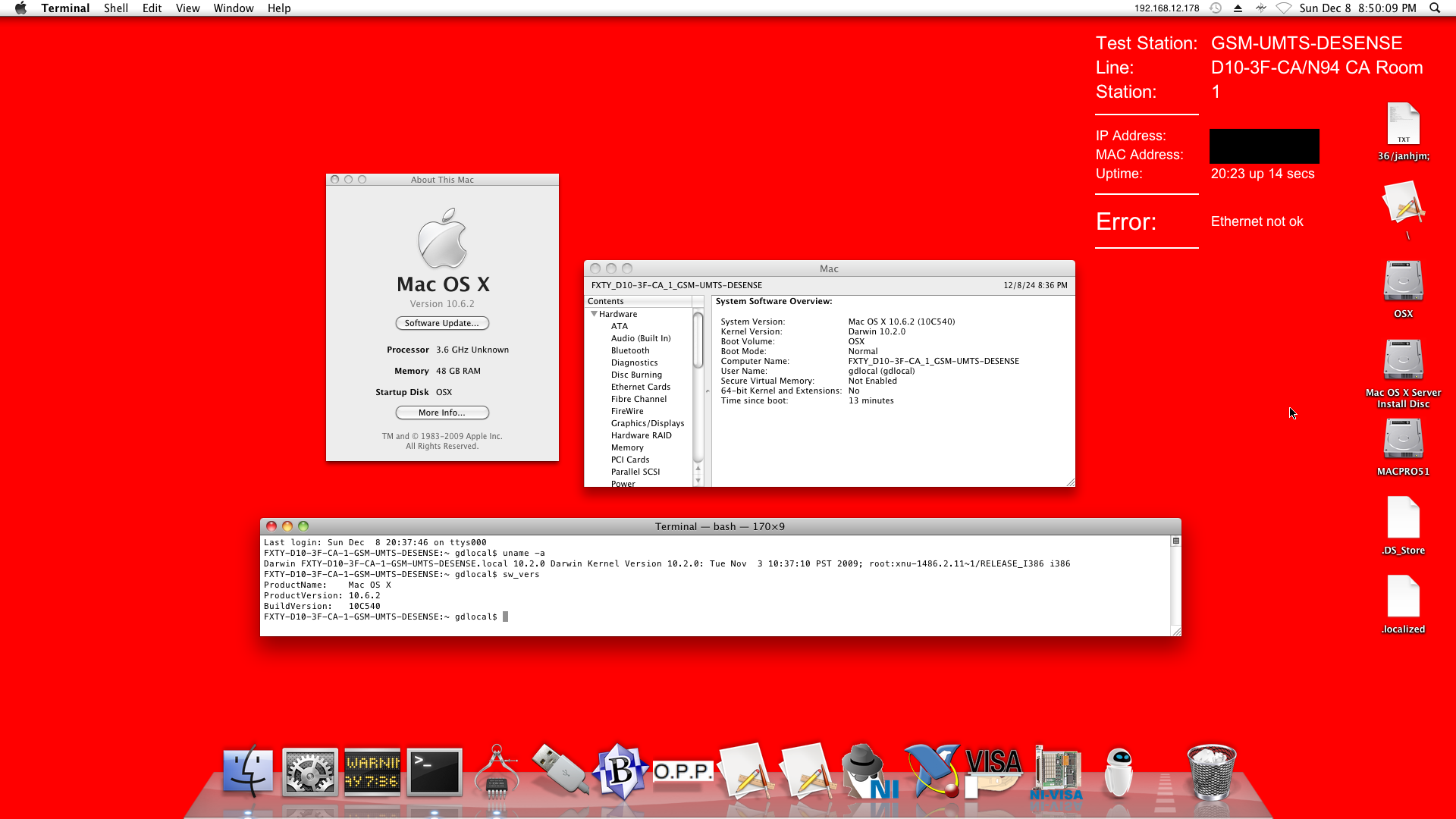
Task: Select the OSX drive on desktop
Action: [1403, 289]
